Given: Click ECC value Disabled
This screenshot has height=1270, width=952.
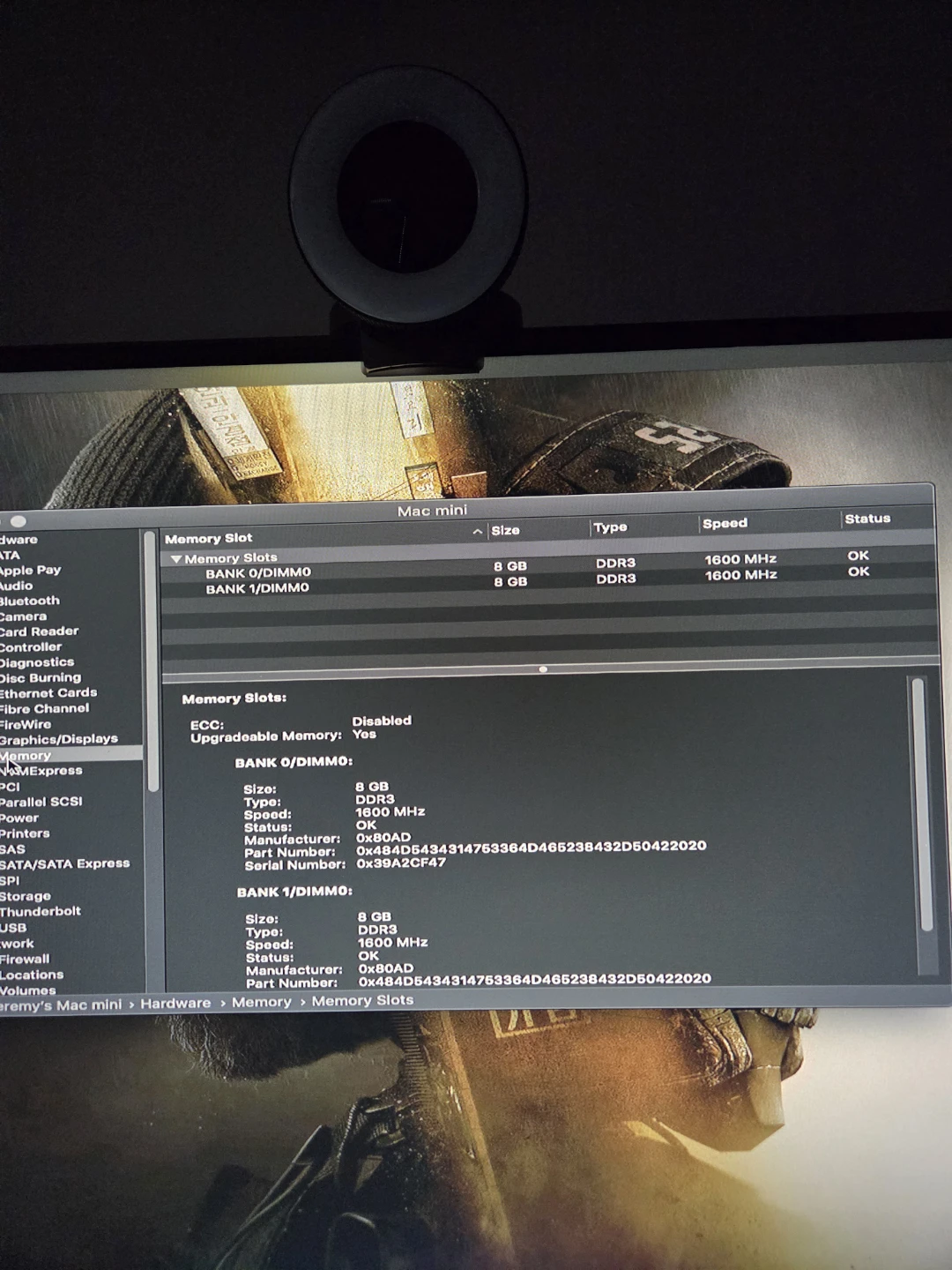Looking at the screenshot, I should click(x=382, y=721).
